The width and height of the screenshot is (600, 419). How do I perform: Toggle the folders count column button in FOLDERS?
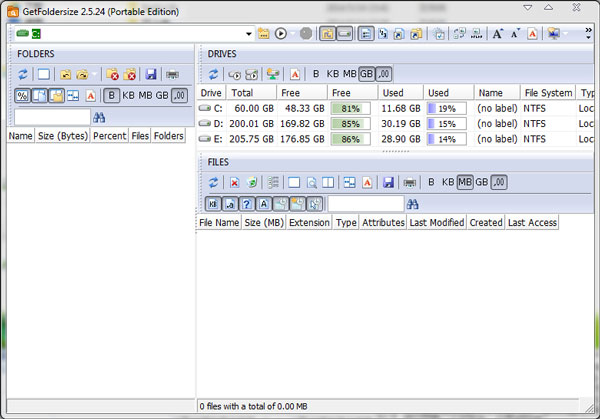(x=56, y=95)
